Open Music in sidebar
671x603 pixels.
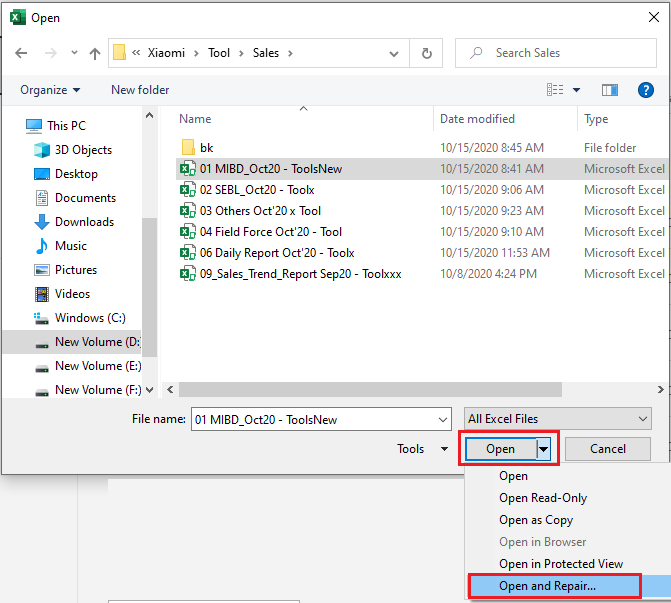click(x=71, y=246)
